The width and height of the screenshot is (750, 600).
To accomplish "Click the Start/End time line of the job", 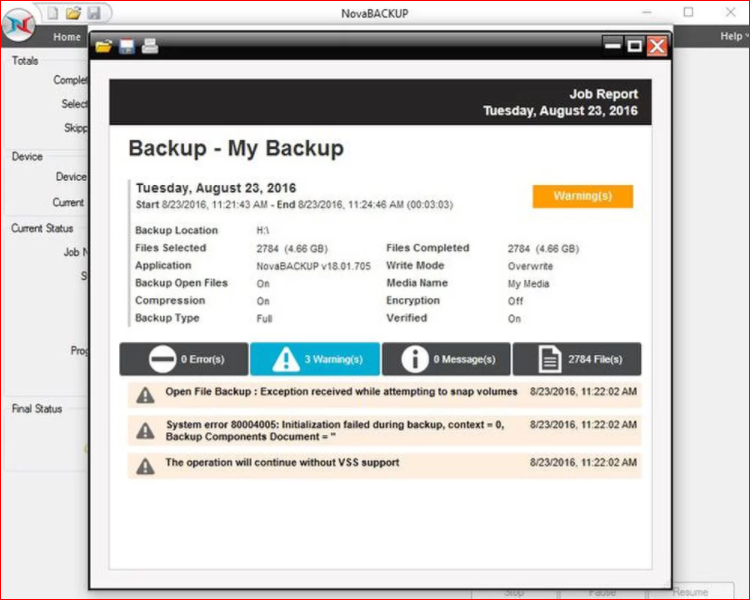I will coord(294,205).
